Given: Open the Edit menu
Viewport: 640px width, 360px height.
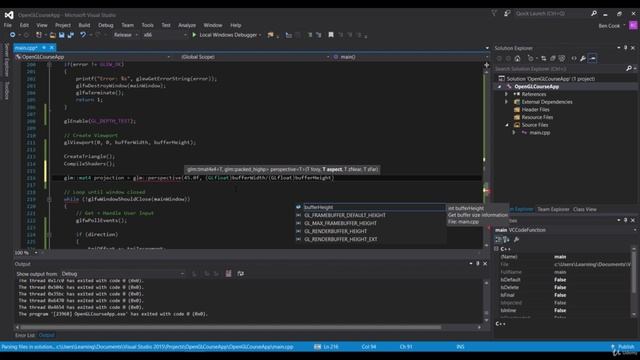Looking at the screenshot, I should [x=24, y=25].
